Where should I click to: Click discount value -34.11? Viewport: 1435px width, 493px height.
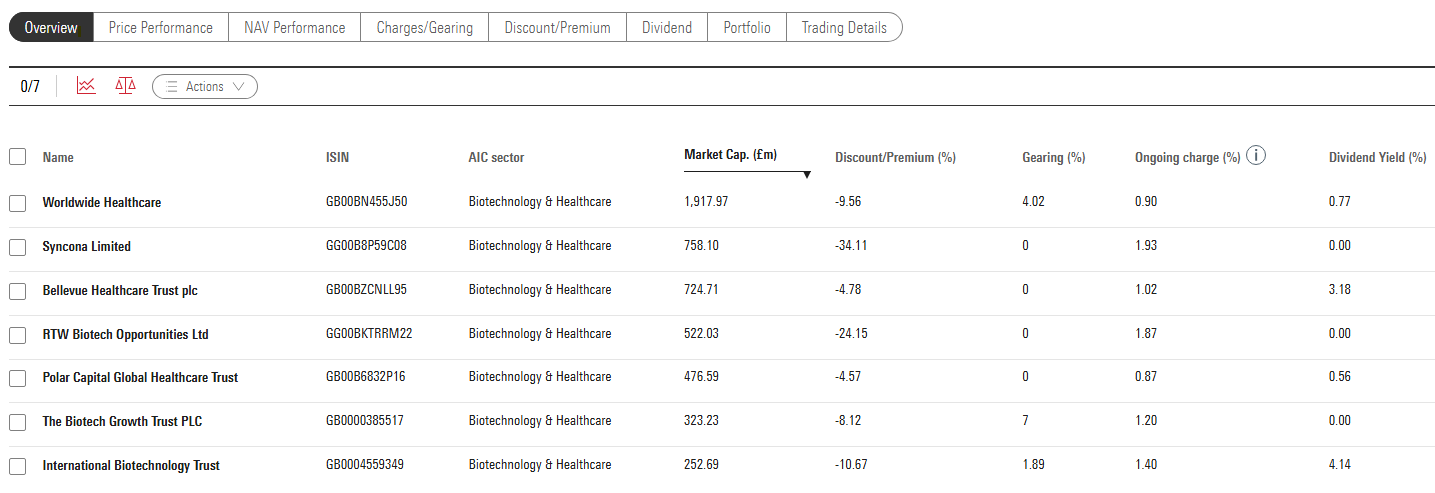click(x=851, y=245)
